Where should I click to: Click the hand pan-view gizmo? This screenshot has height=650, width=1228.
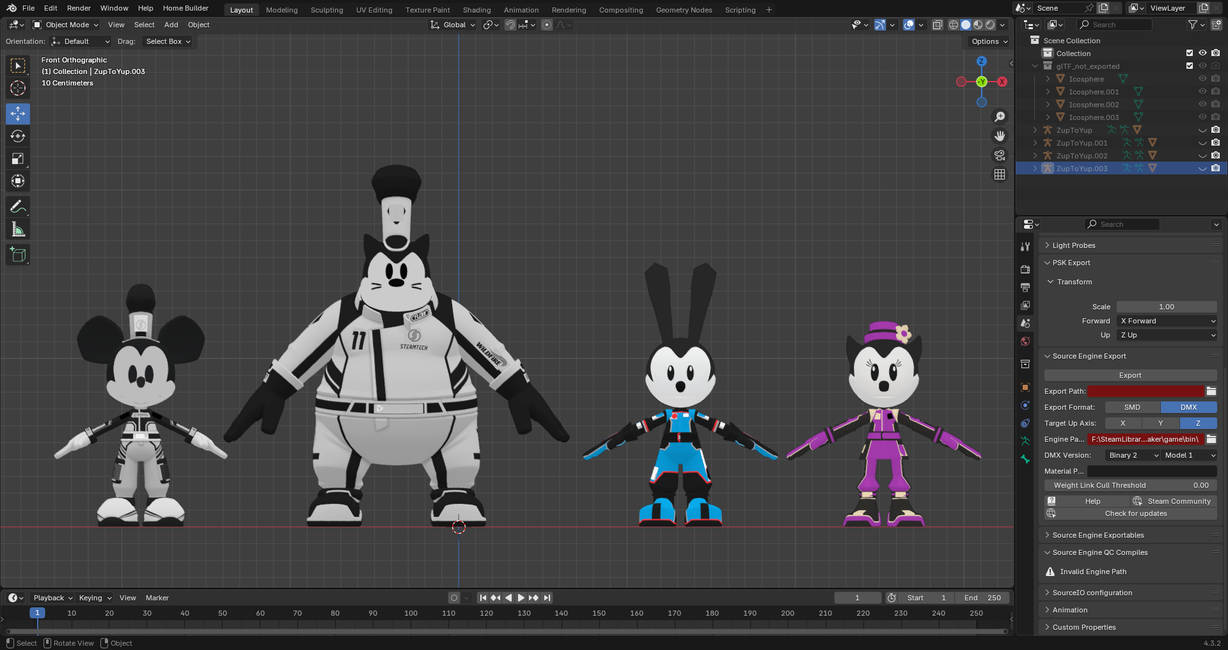tap(999, 136)
